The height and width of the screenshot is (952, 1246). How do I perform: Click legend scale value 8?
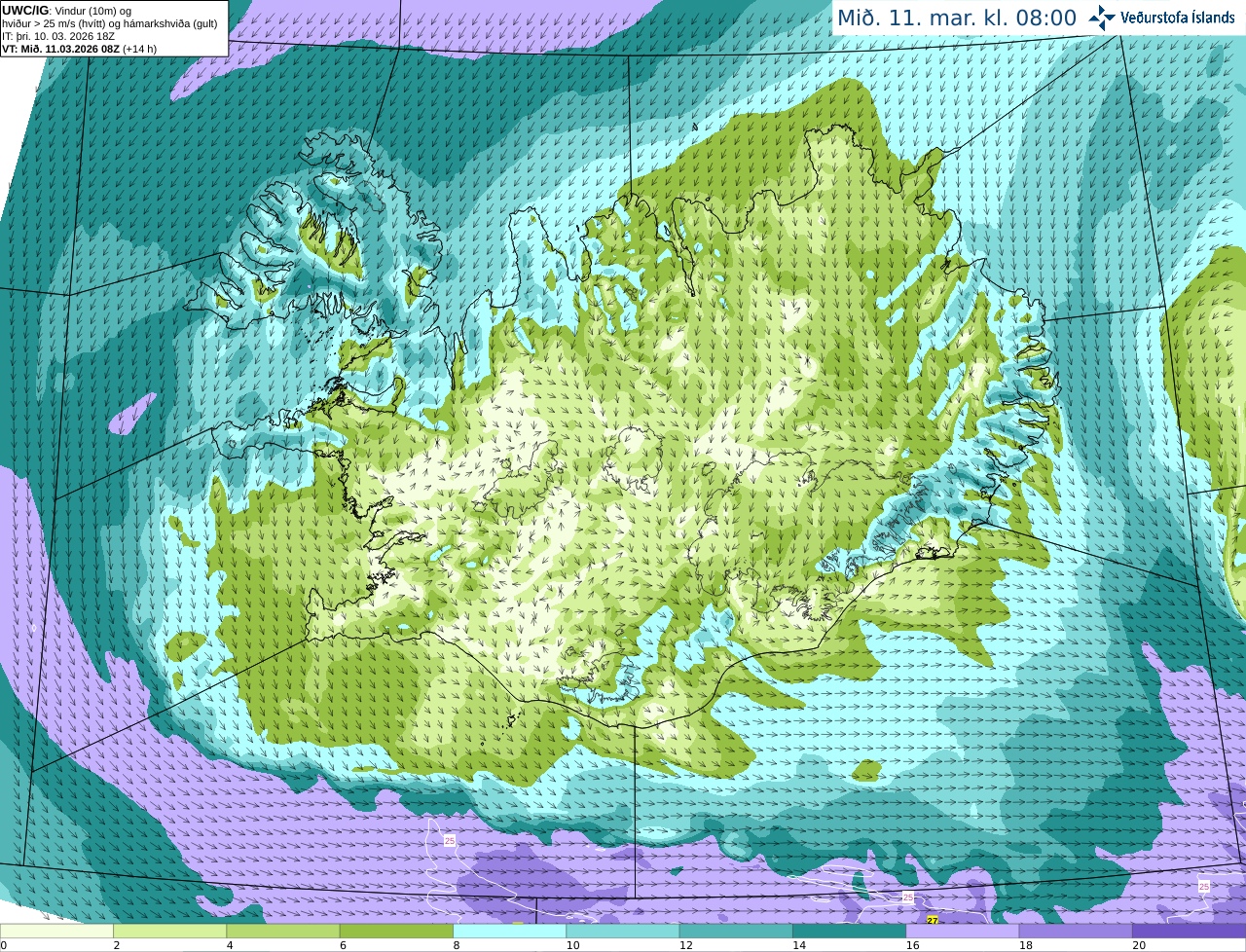tap(456, 945)
